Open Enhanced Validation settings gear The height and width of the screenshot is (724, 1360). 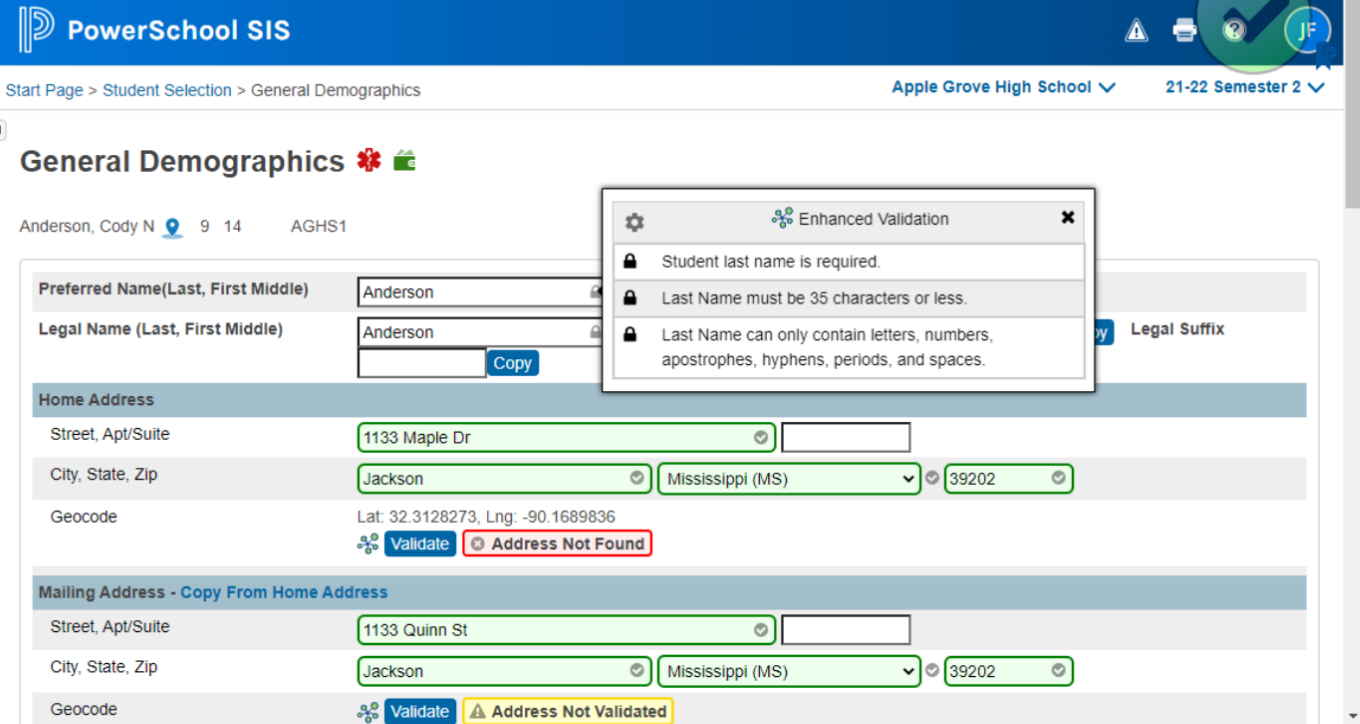click(x=635, y=222)
